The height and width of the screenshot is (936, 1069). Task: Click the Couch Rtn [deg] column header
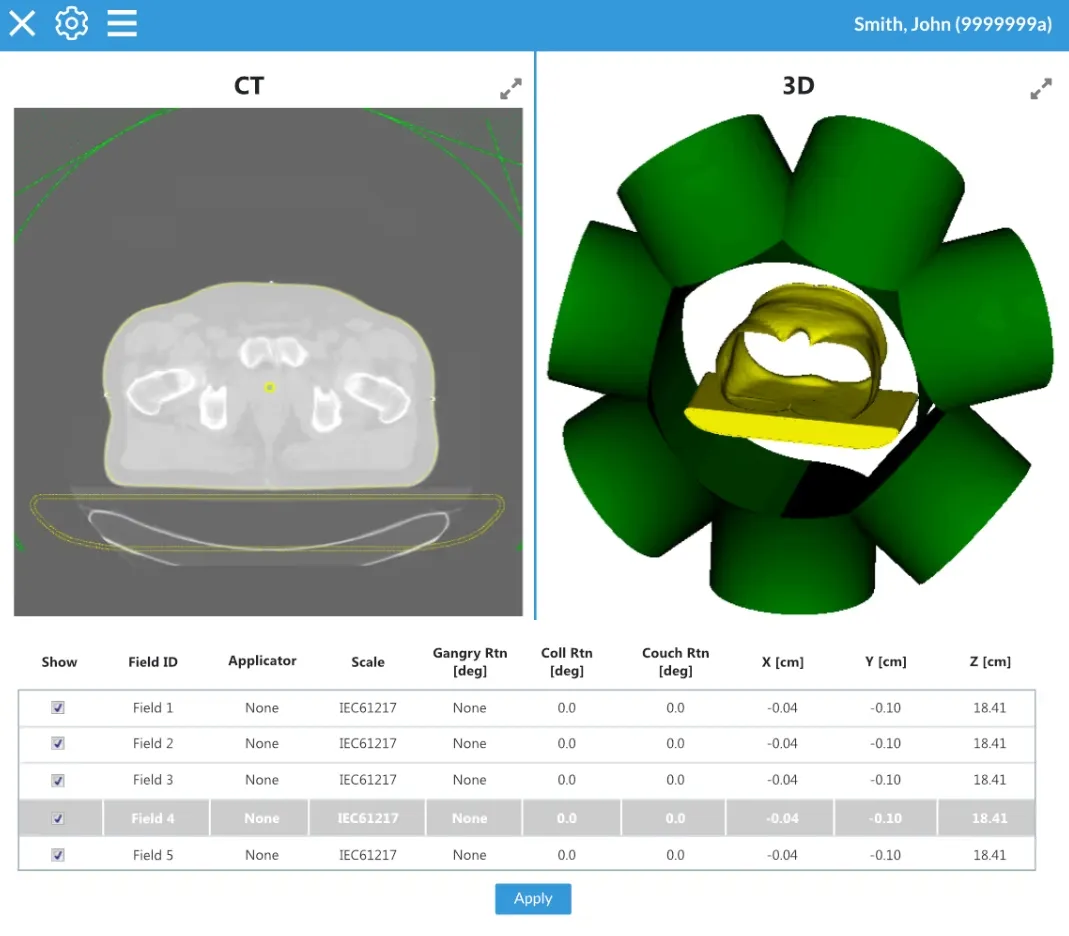pyautogui.click(x=675, y=662)
